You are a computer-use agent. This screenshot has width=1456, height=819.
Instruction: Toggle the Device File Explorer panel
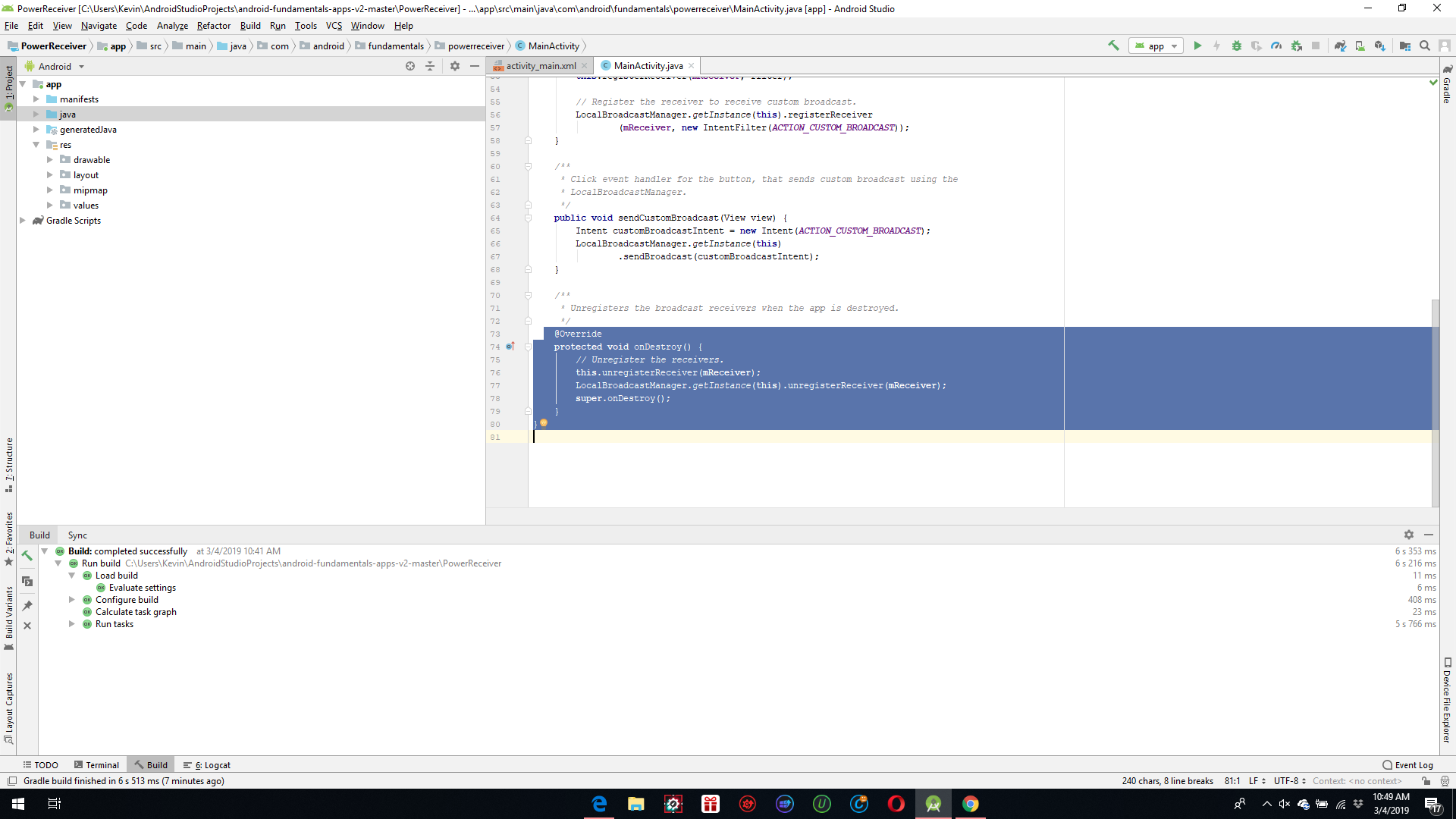1447,700
